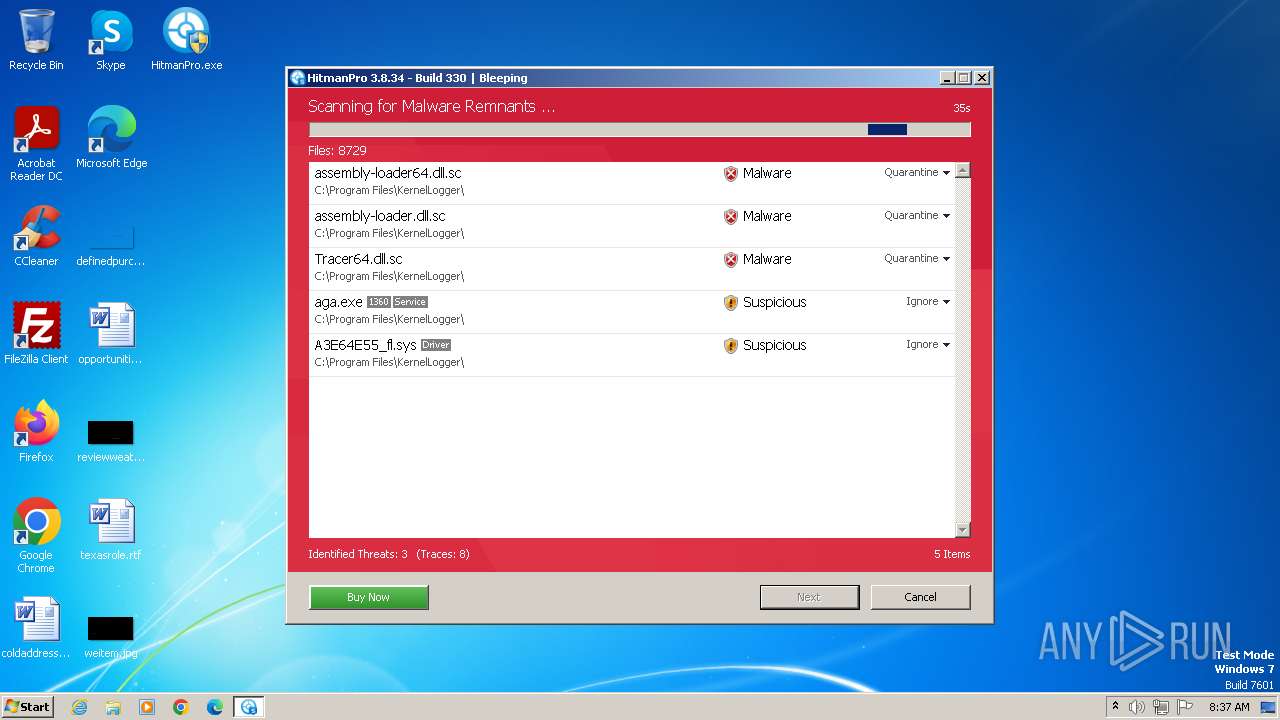1280x720 pixels.
Task: Click the Suspicious shield icon for aga.exe
Action: [x=731, y=302]
